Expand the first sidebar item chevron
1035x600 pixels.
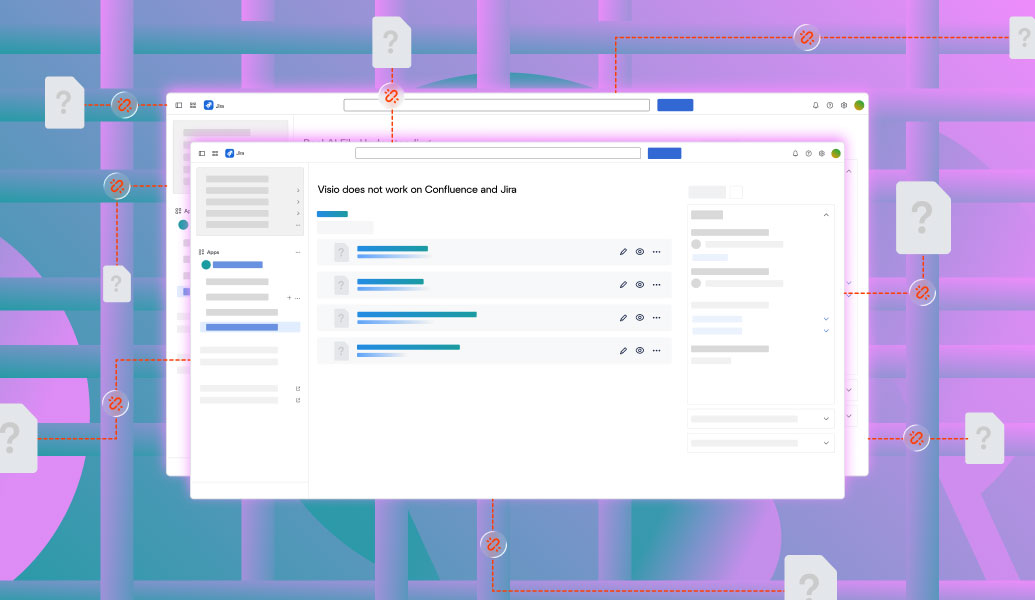pos(296,189)
